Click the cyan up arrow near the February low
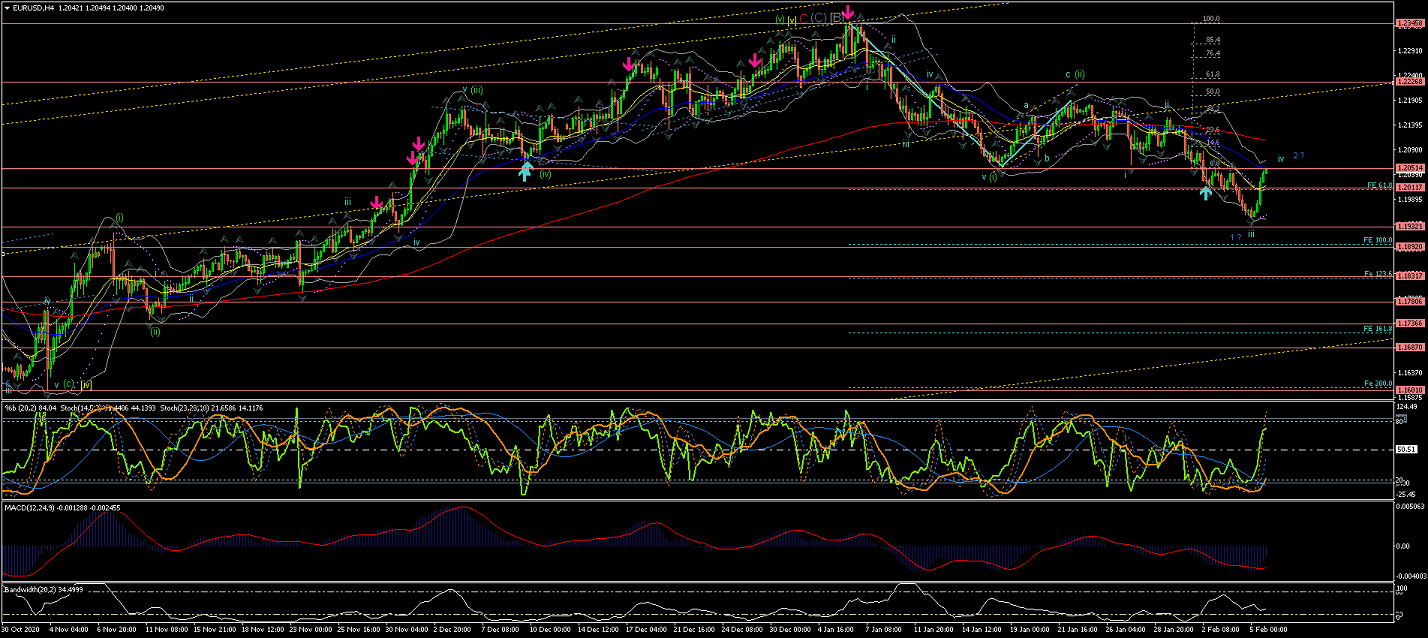1428x638 pixels. (x=1206, y=192)
